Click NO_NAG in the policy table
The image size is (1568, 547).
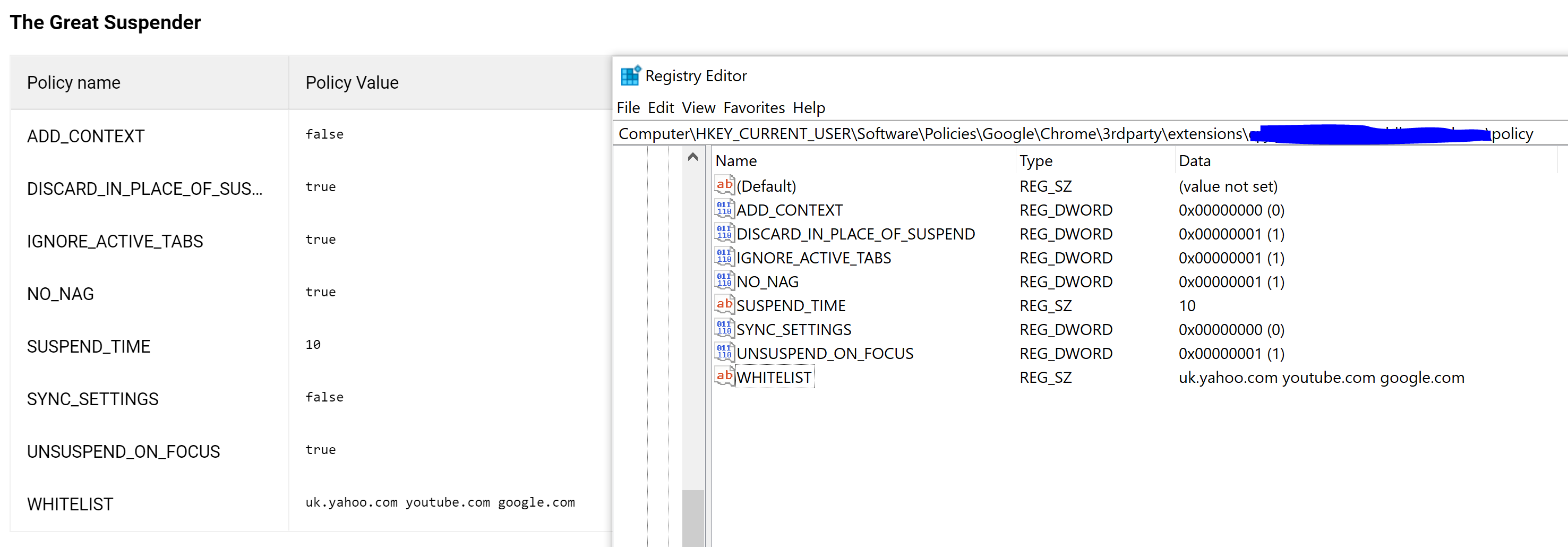tap(60, 294)
